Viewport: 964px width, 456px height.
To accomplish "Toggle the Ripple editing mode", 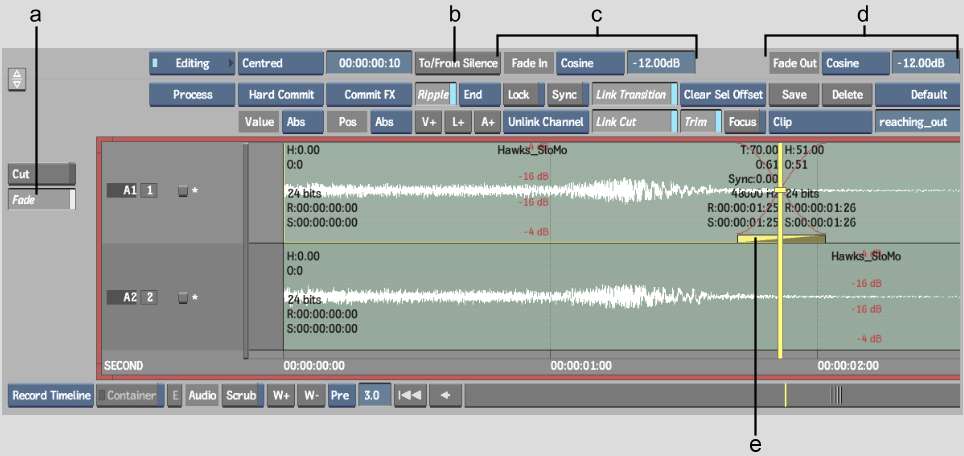I will click(436, 95).
